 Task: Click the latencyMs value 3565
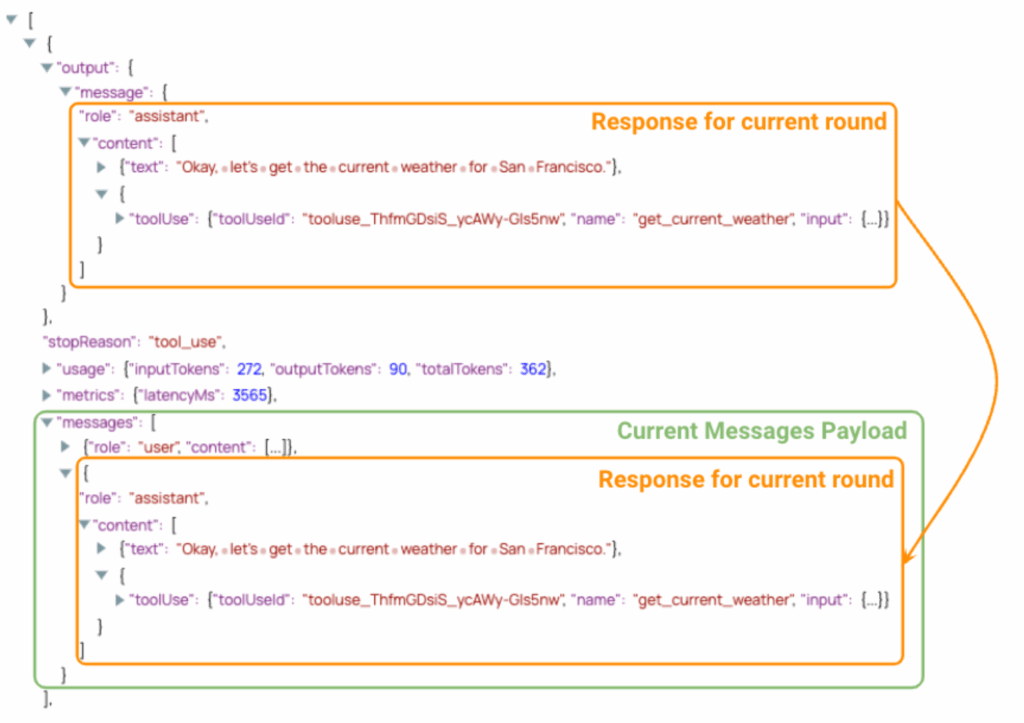[x=252, y=395]
